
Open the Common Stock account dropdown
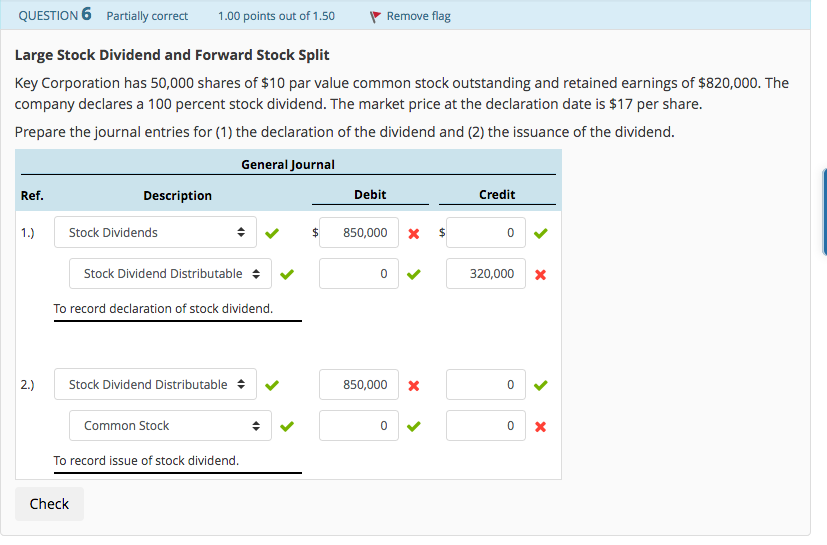(170, 425)
